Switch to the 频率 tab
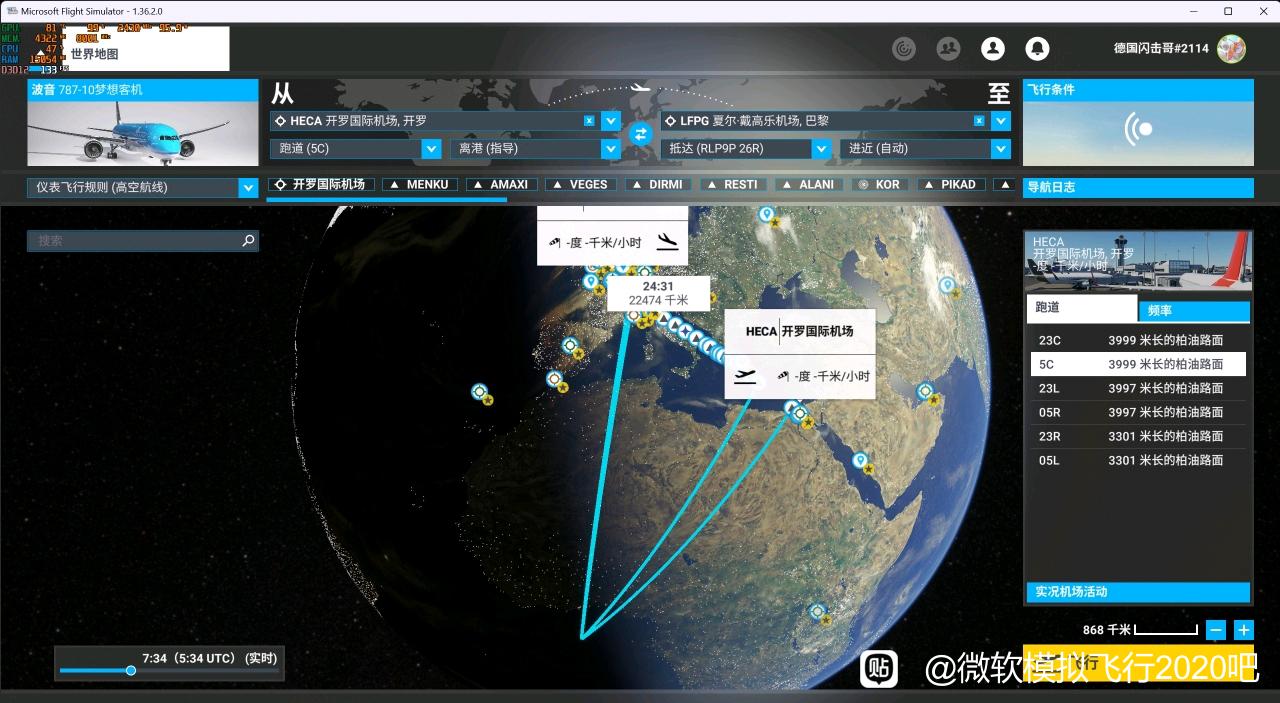This screenshot has height=703, width=1280. 1194,311
